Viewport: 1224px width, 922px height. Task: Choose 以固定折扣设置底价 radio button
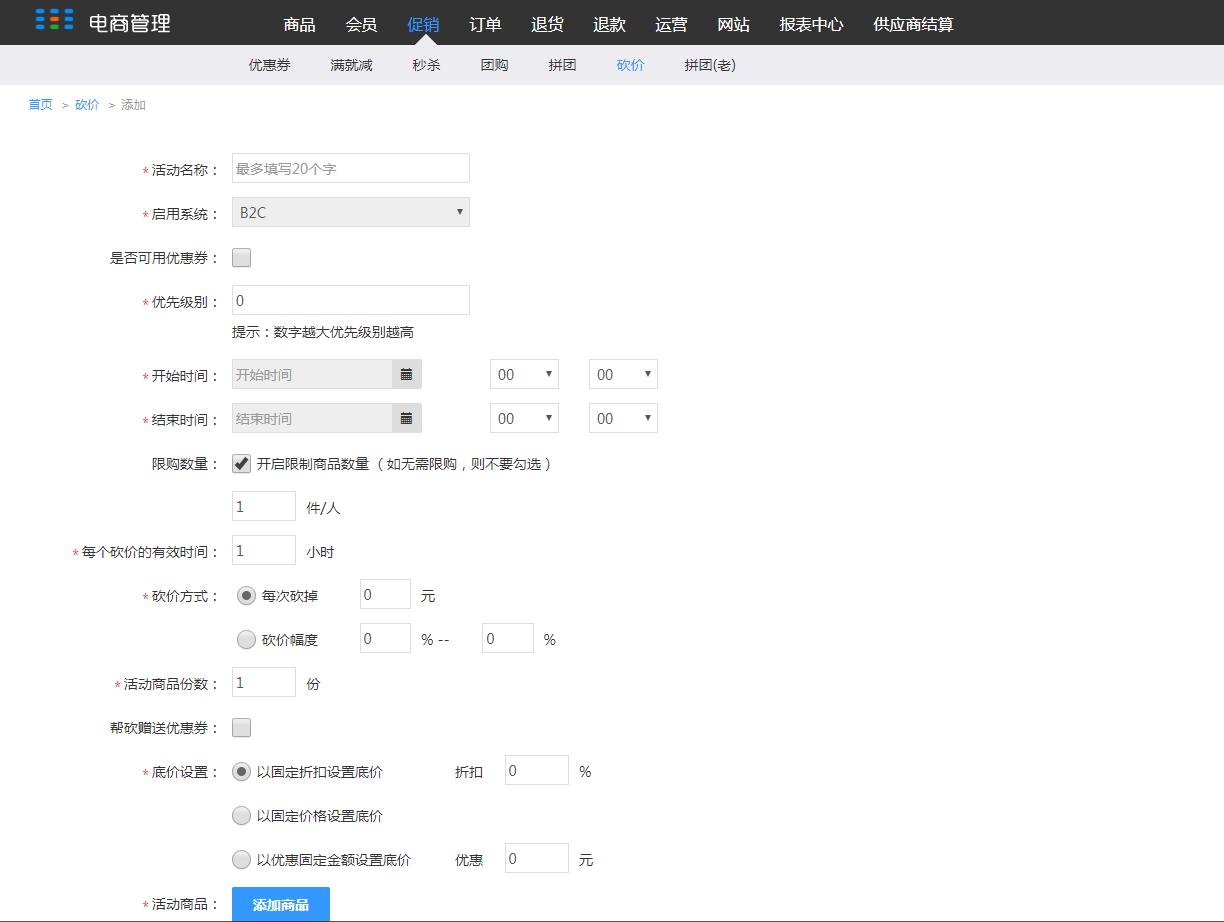click(x=241, y=771)
